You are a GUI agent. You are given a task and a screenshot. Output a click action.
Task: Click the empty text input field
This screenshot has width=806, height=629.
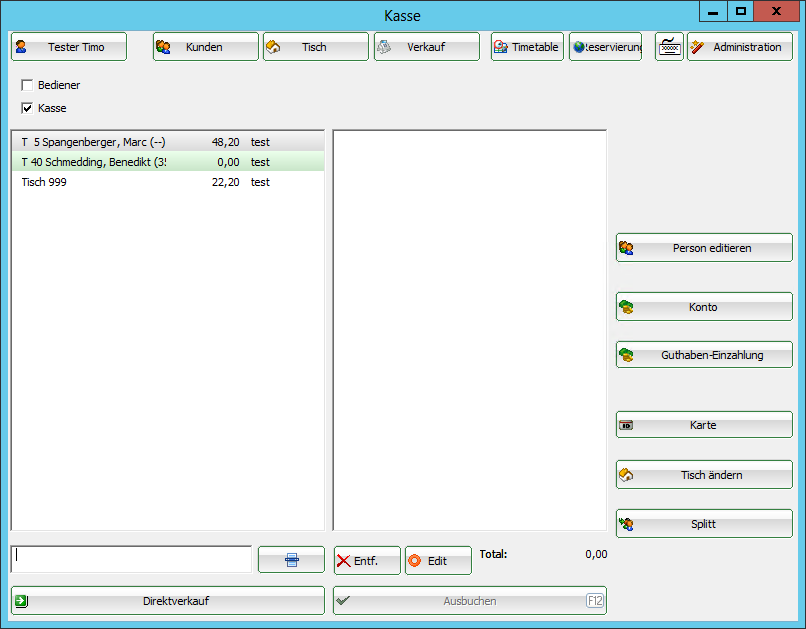click(x=131, y=559)
